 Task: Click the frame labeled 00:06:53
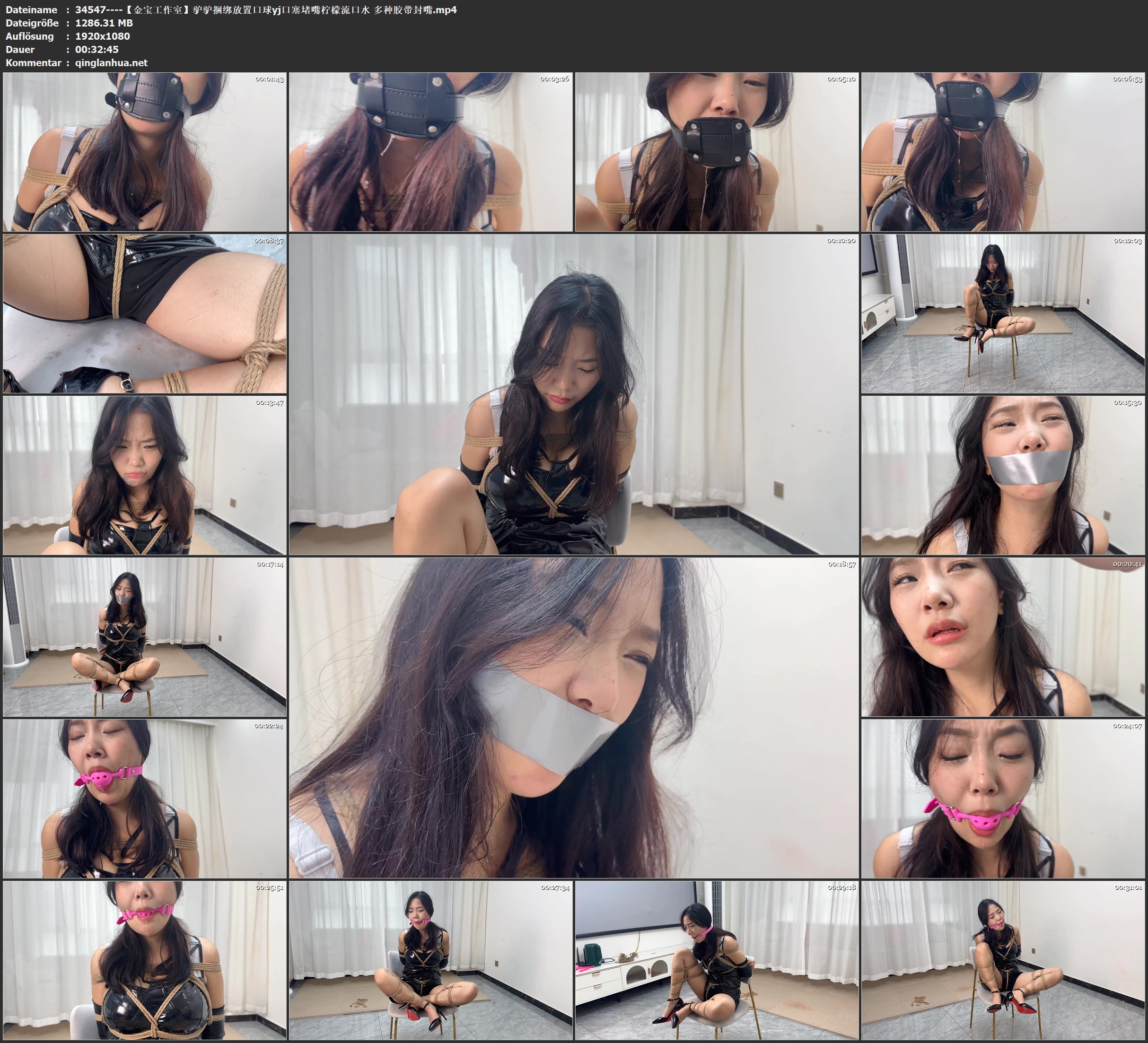coord(1003,152)
